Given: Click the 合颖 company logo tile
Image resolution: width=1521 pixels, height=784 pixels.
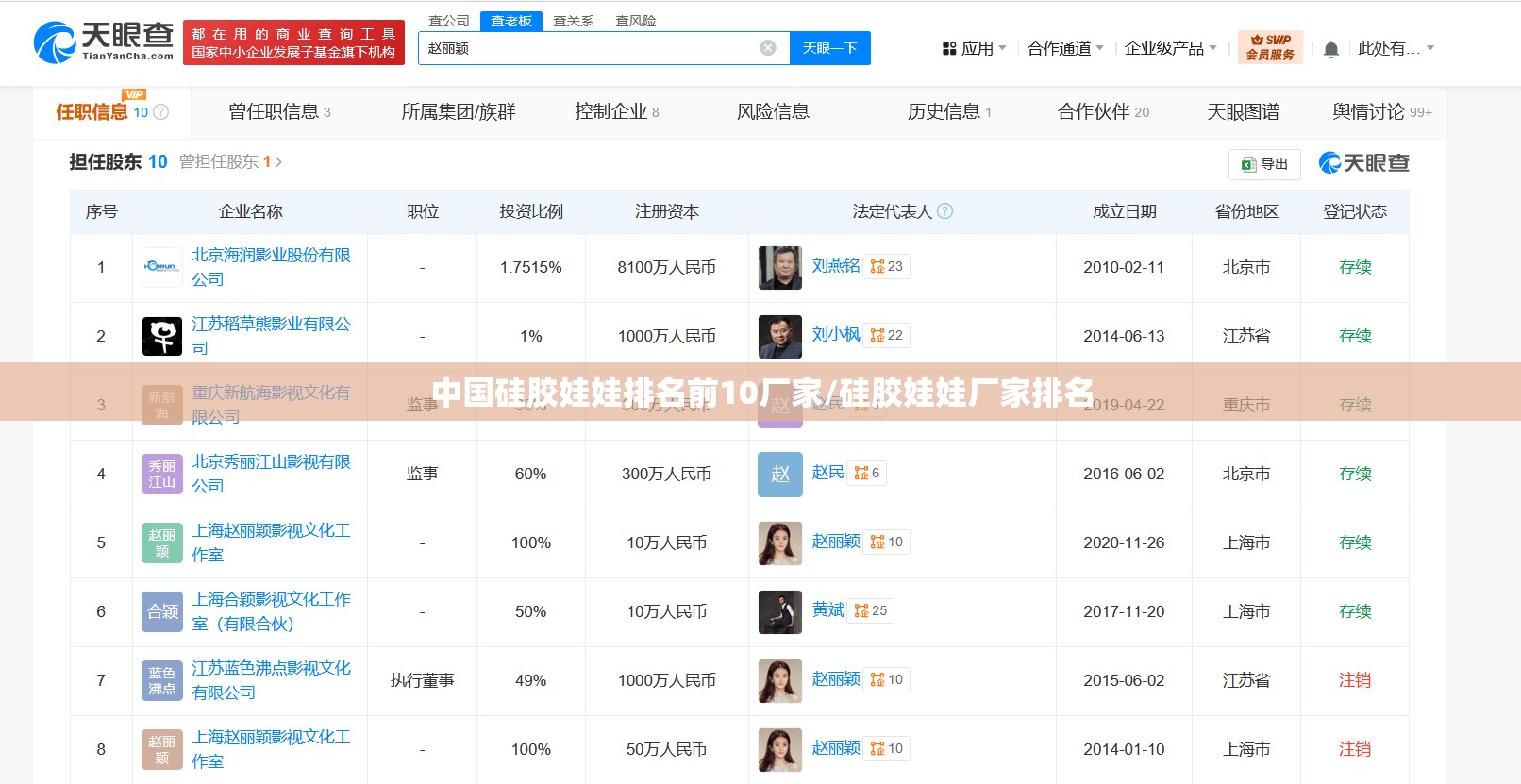Looking at the screenshot, I should point(162,611).
